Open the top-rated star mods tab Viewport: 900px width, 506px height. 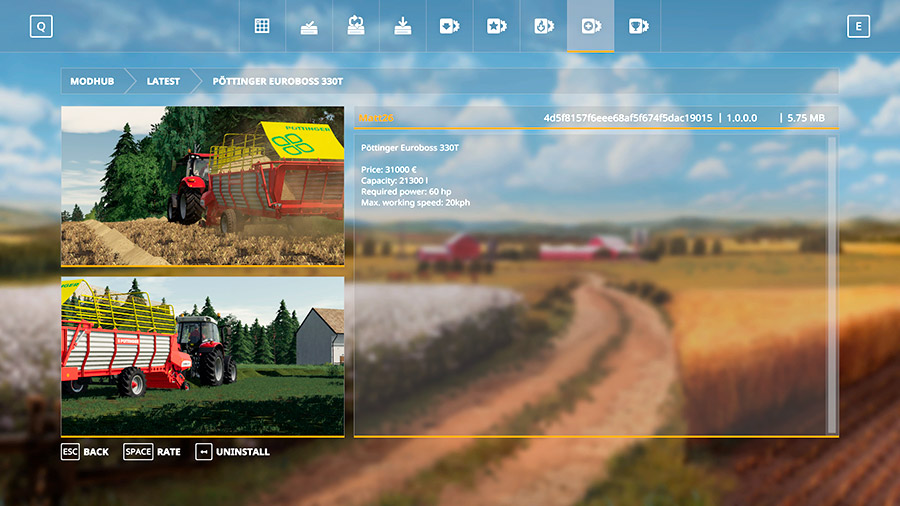click(496, 26)
